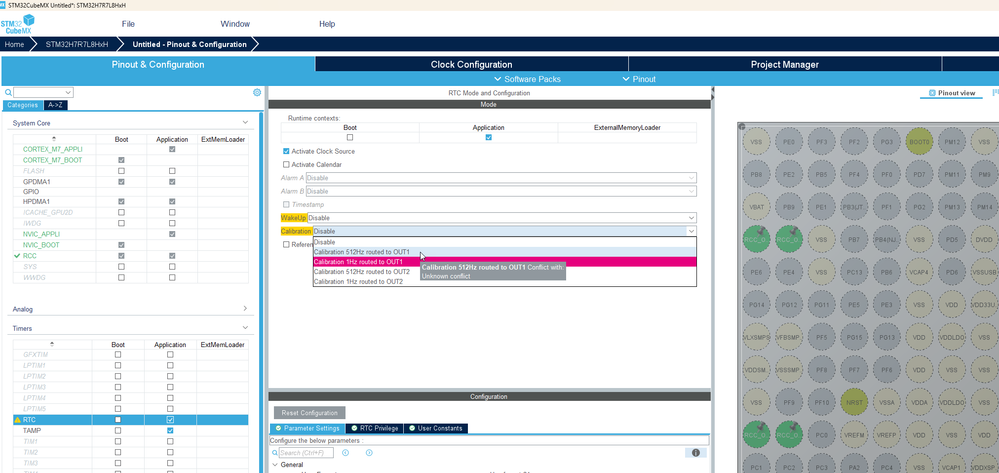Toggle FLASH Boot checkbox
Viewport: 999px width, 473px height.
pos(121,171)
